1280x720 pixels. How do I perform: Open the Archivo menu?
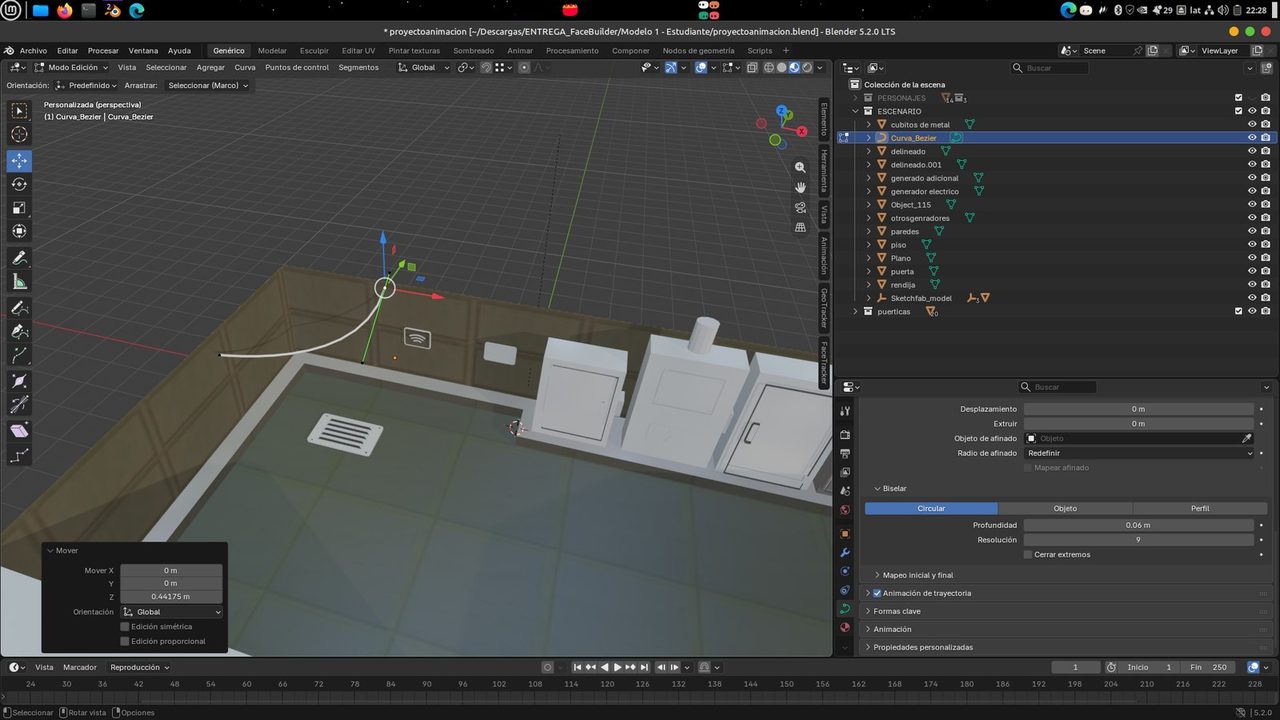pos(33,50)
